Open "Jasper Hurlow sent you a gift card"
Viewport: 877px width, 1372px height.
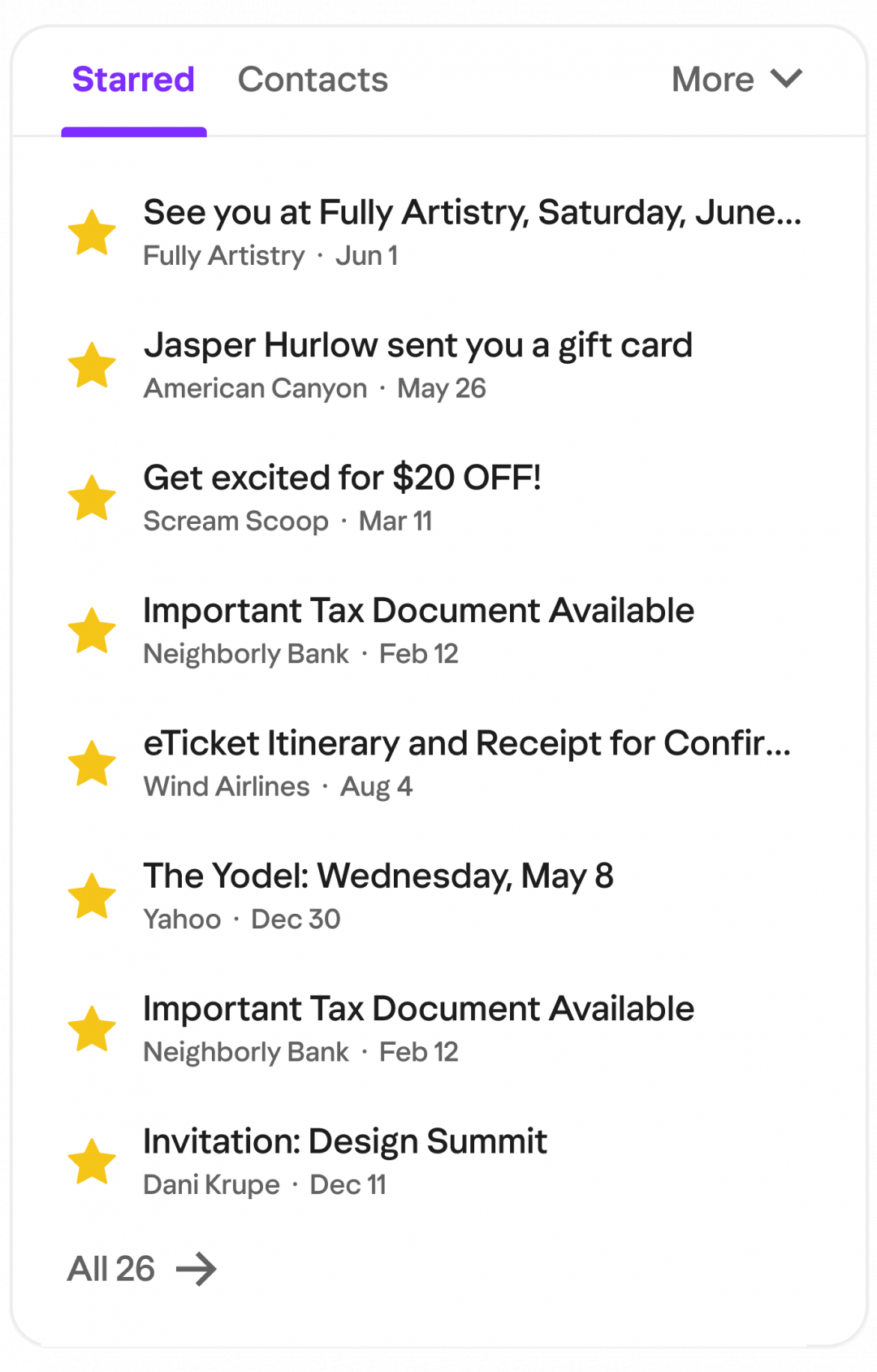coord(417,345)
